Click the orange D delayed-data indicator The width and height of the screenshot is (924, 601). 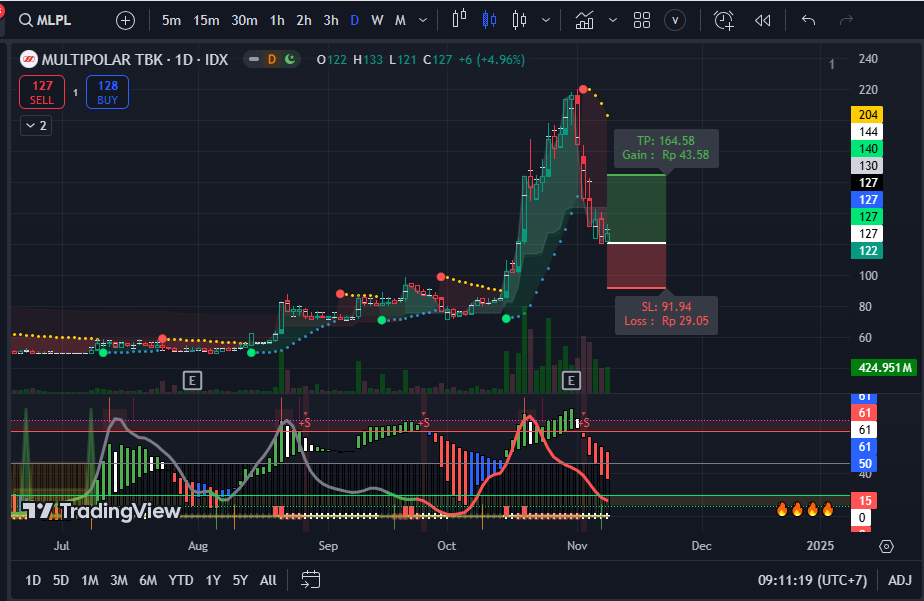(272, 60)
